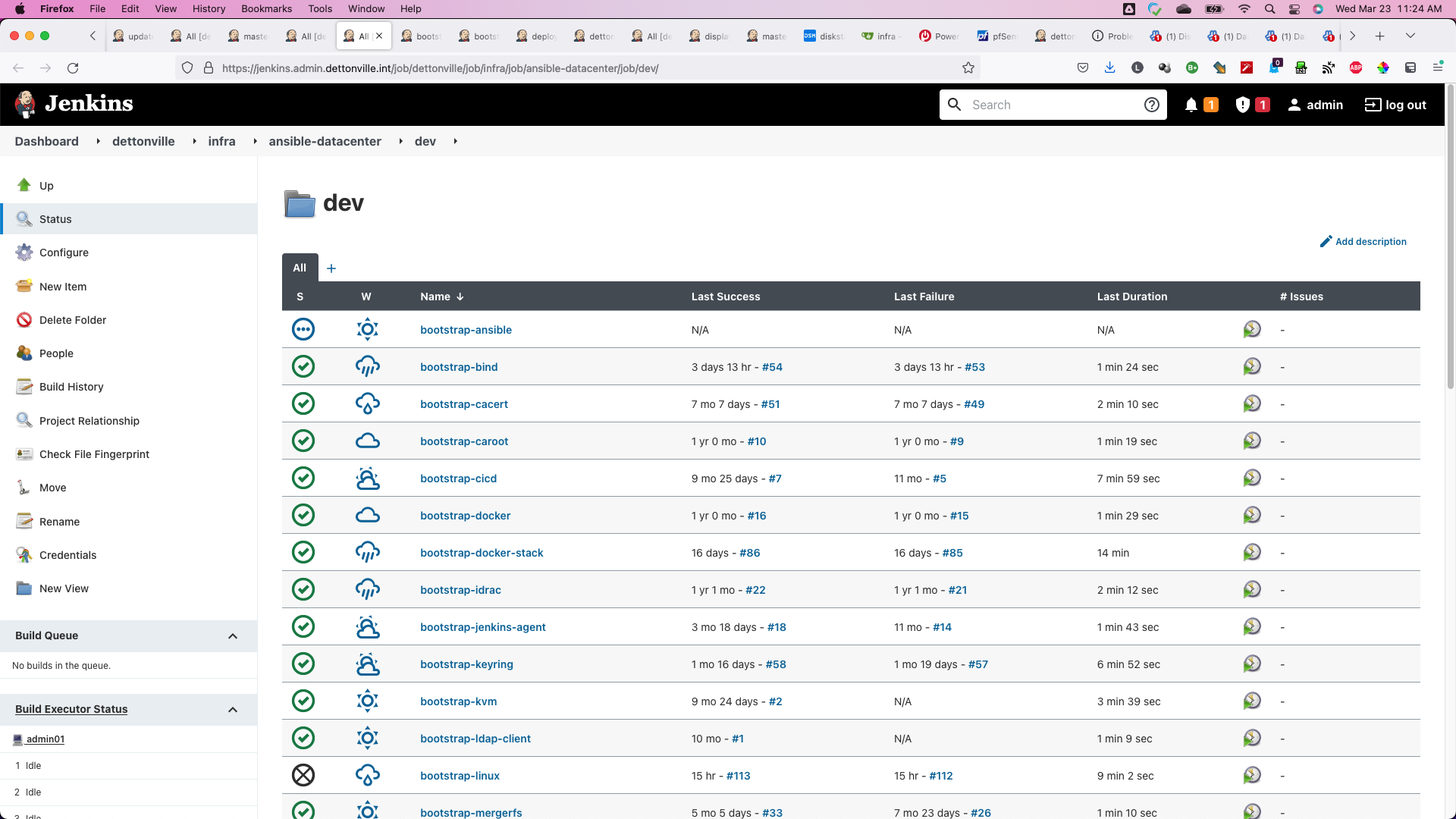1456x819 pixels.
Task: Schedule a build for bootstrap-bind
Action: coord(1252,367)
